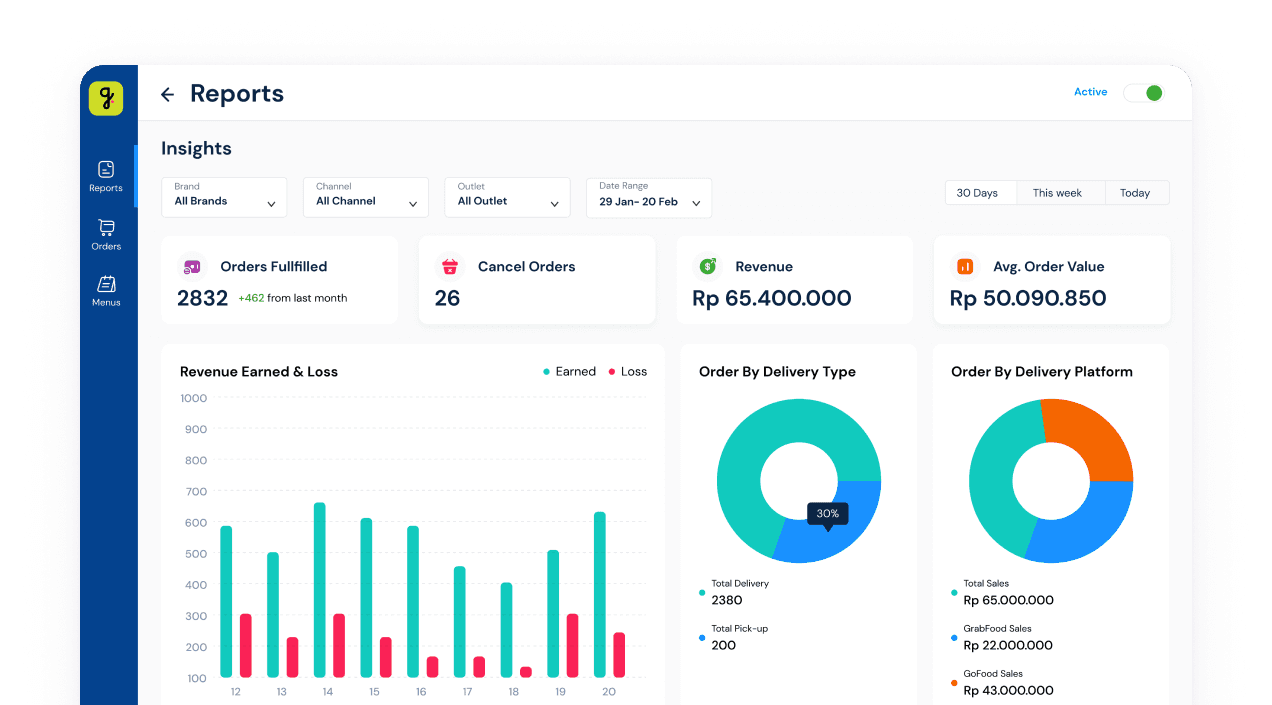Click the back arrow next to Reports

(x=167, y=93)
